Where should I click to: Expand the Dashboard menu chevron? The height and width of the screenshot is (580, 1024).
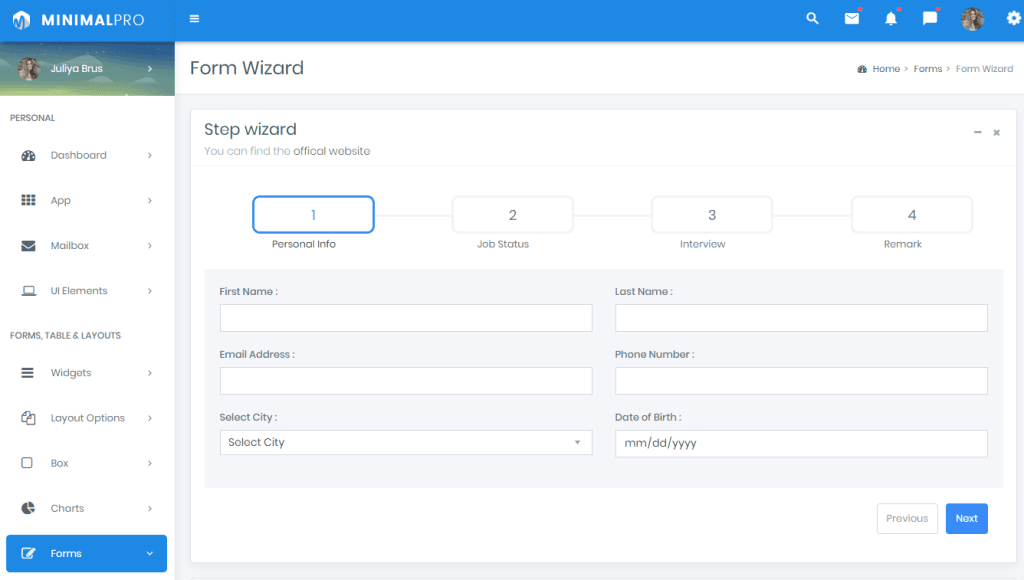[x=150, y=155]
